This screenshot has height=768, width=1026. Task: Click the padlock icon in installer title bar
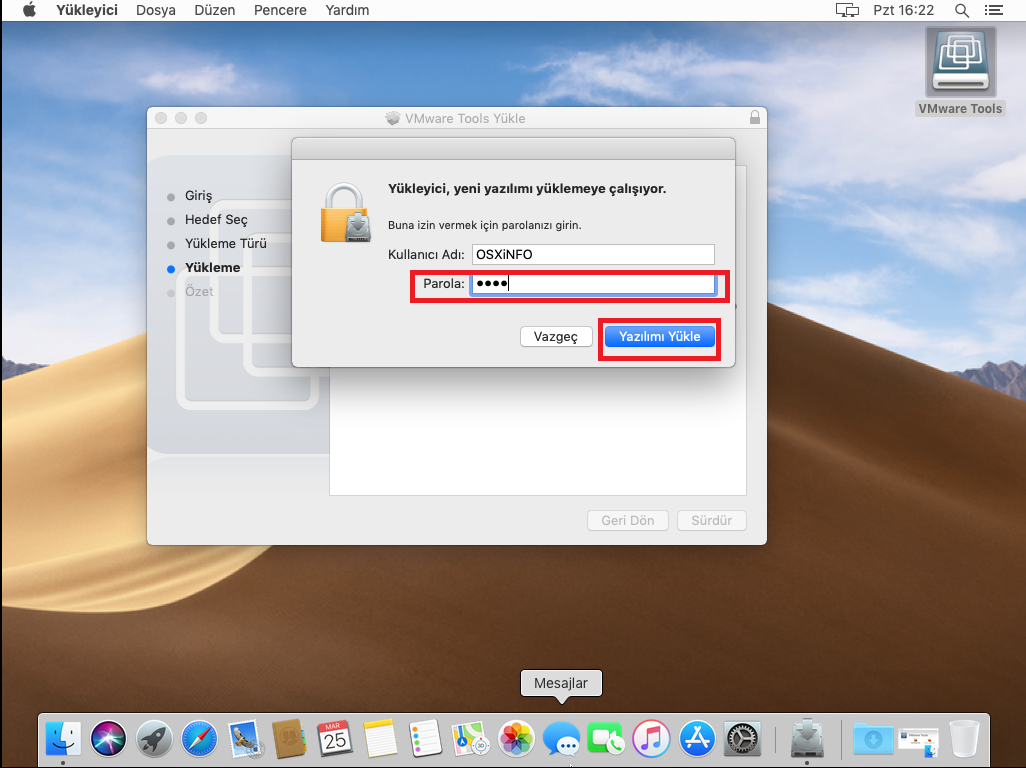click(754, 117)
